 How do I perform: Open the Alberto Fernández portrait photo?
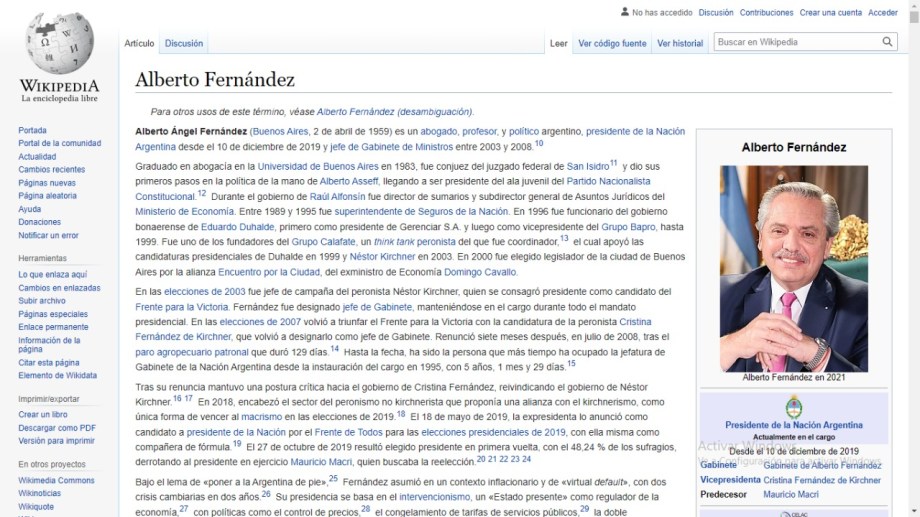coord(793,268)
